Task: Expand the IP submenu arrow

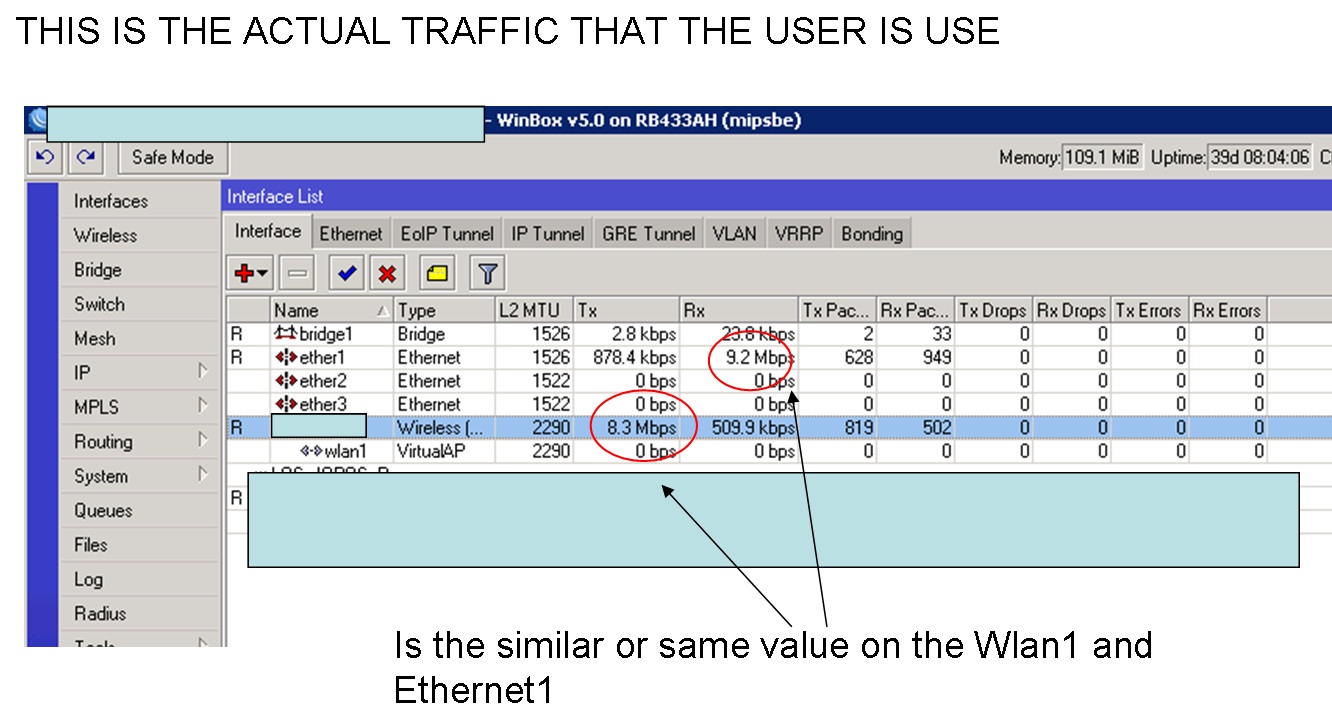Action: (203, 372)
